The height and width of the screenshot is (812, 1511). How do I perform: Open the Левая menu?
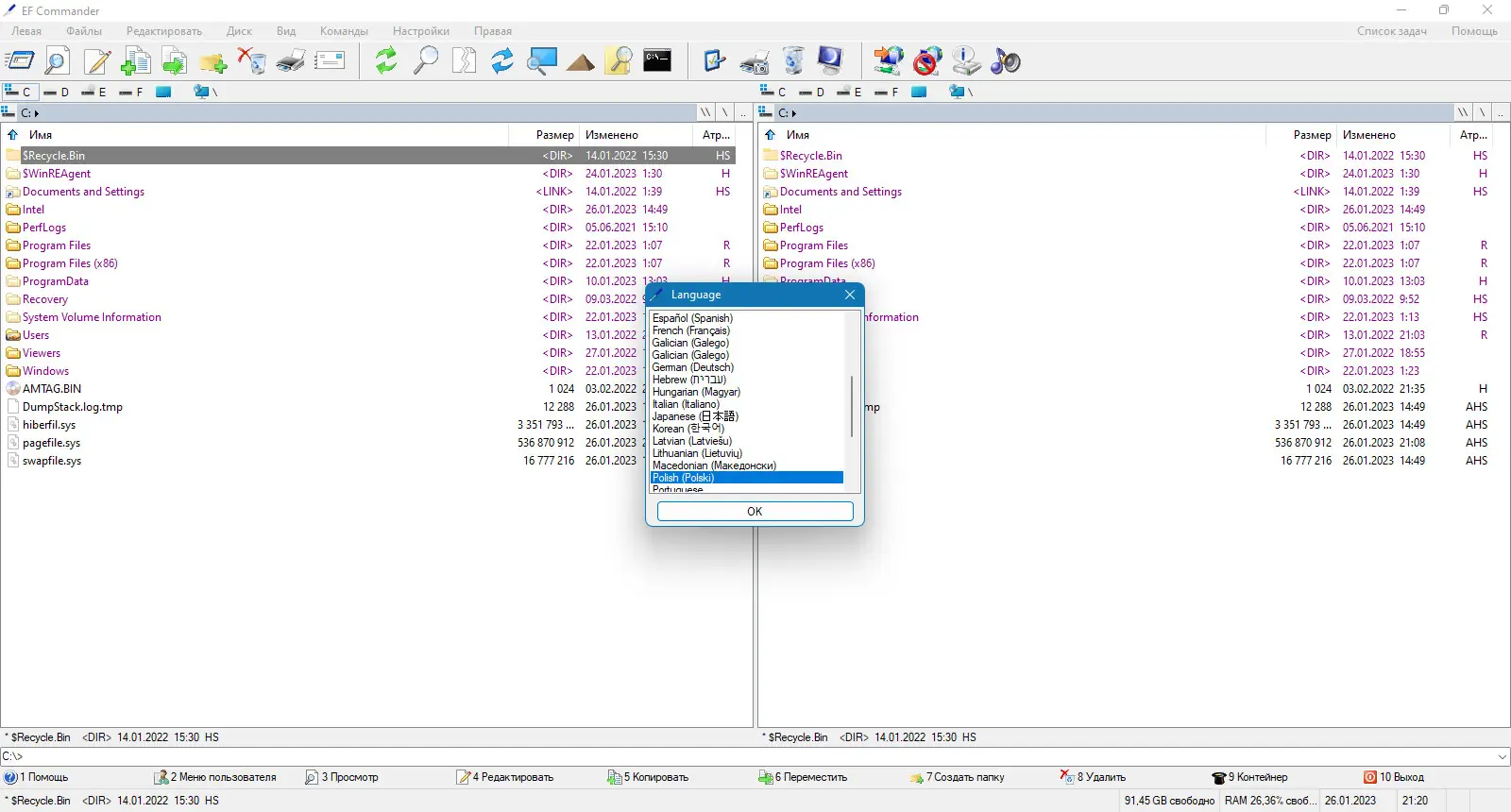tap(26, 31)
